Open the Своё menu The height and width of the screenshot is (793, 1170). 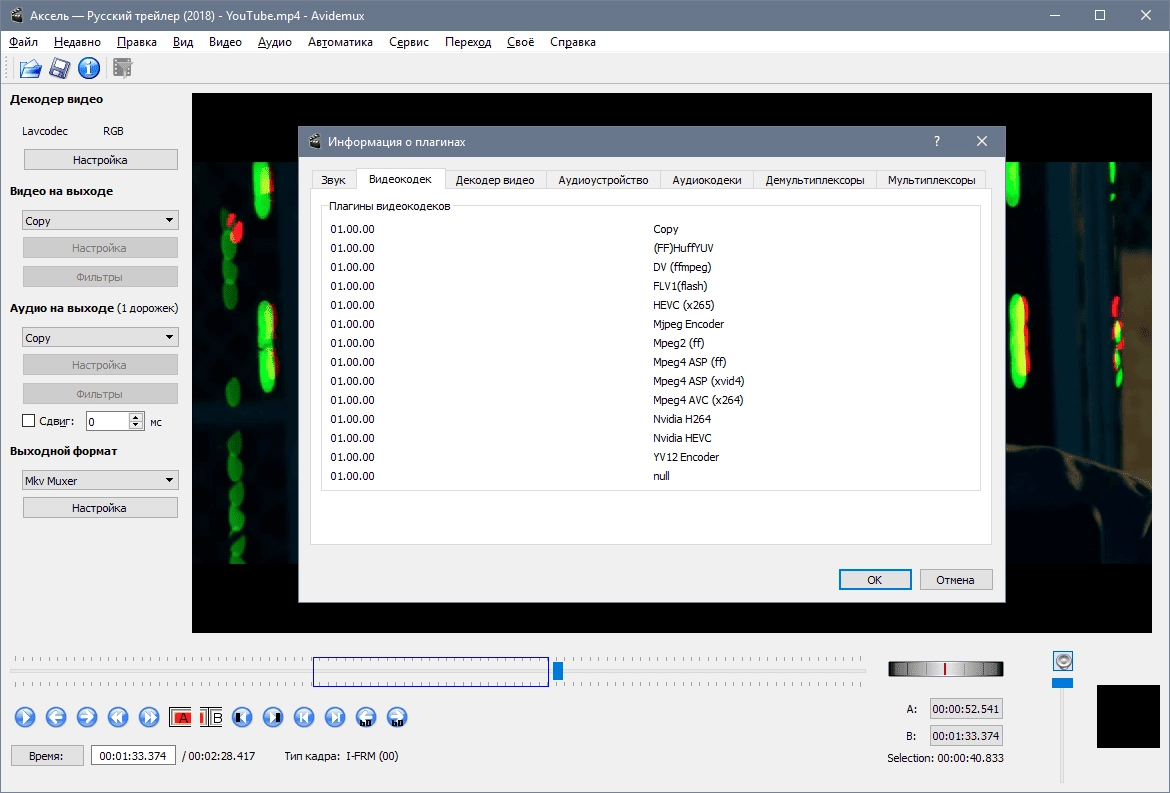(520, 42)
